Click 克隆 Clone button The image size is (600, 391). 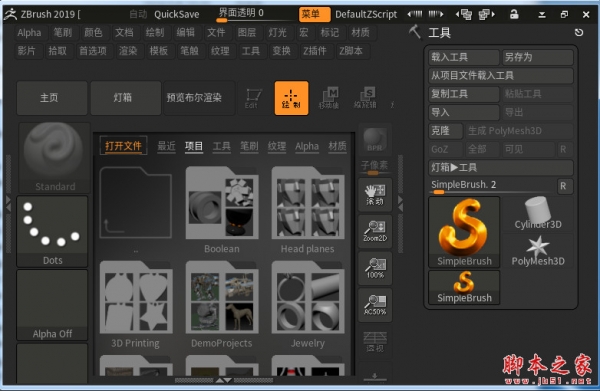445,131
